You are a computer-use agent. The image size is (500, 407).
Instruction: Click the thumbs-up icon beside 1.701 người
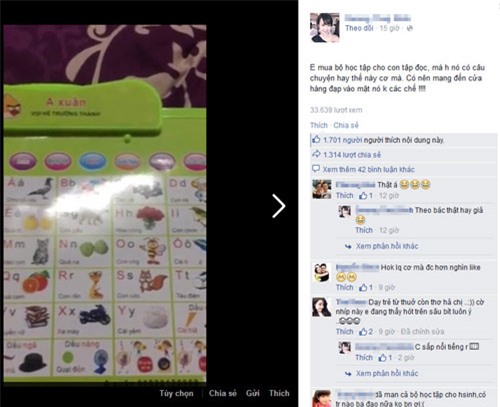click(x=316, y=139)
